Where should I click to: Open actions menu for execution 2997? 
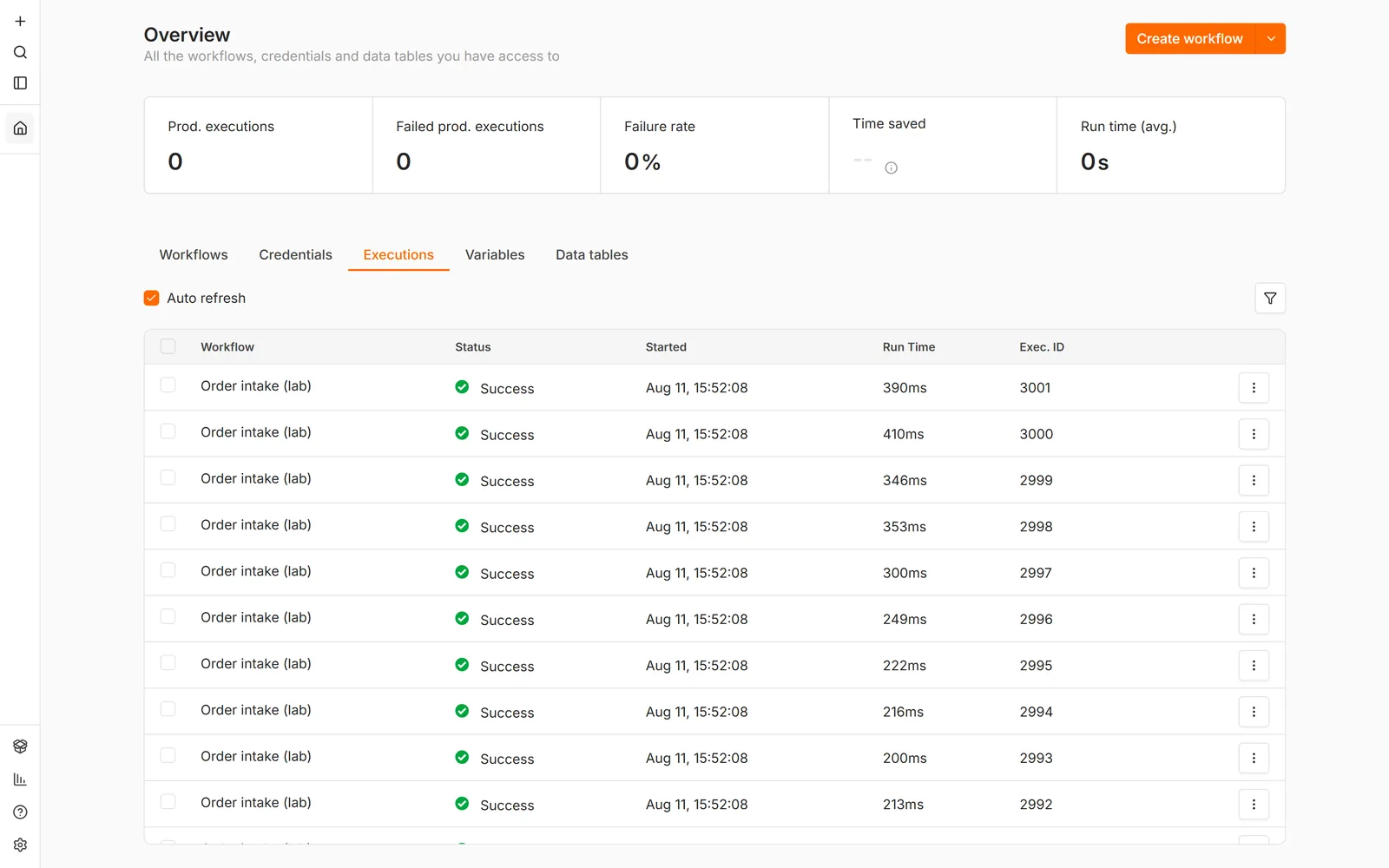1254,573
